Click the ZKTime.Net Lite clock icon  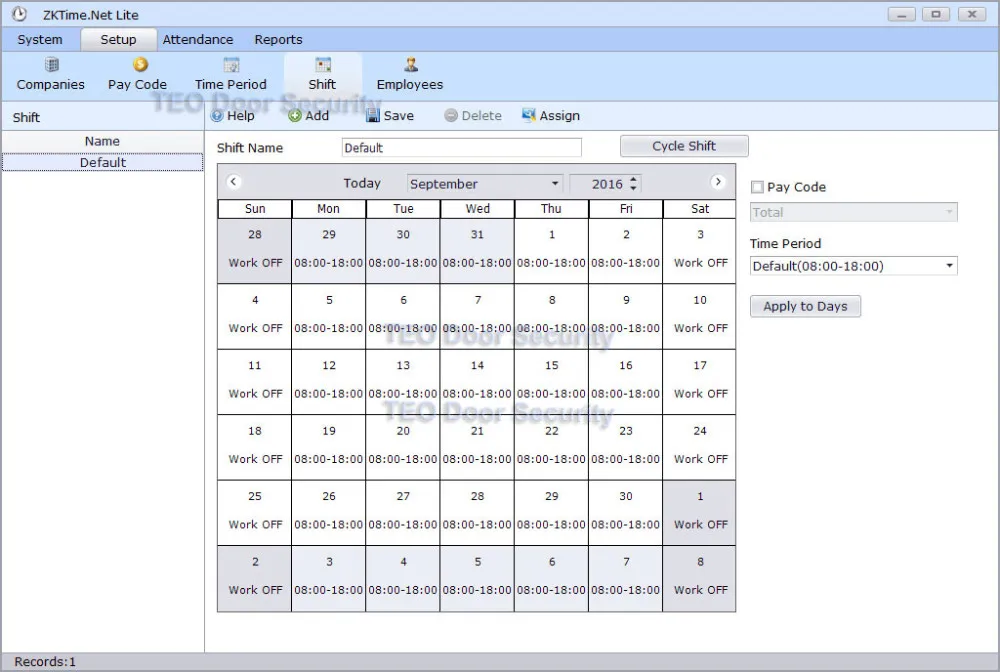[20, 13]
